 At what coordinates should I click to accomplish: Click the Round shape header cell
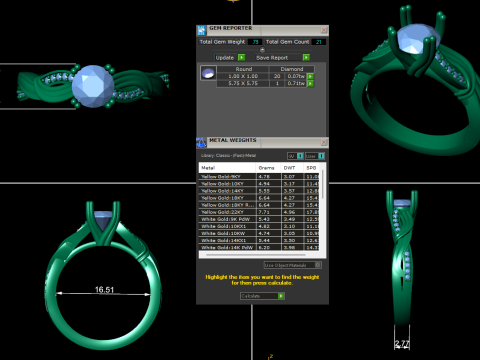tap(243, 69)
